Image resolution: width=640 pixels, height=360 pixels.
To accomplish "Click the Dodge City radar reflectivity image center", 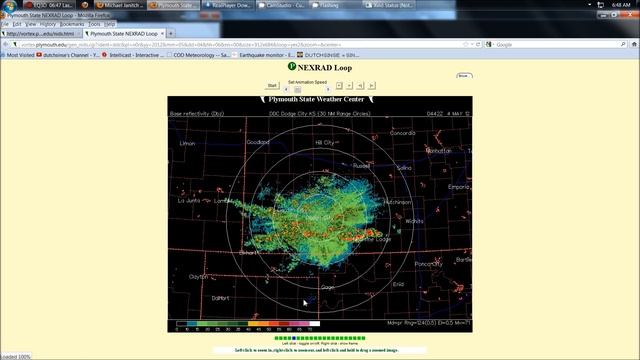I will click(x=320, y=218).
